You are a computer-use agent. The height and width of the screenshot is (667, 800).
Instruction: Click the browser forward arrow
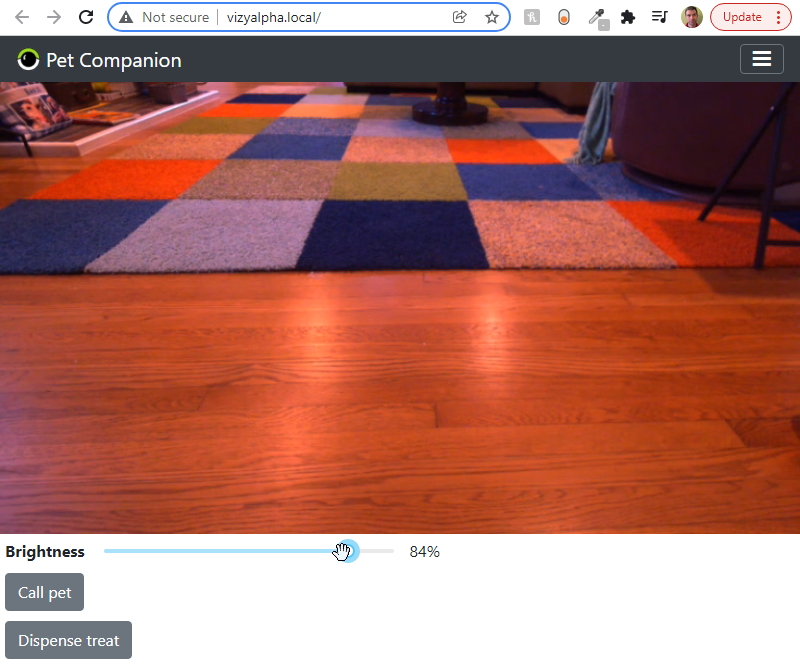tap(54, 17)
